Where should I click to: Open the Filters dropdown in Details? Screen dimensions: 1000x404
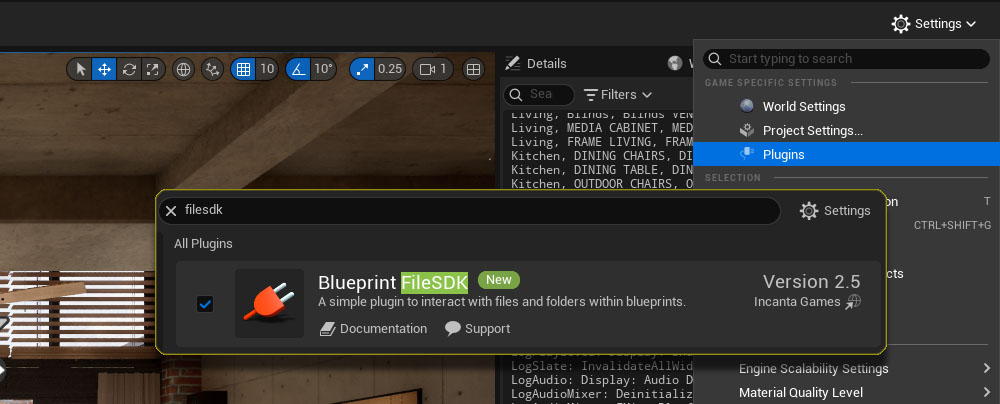pos(618,94)
